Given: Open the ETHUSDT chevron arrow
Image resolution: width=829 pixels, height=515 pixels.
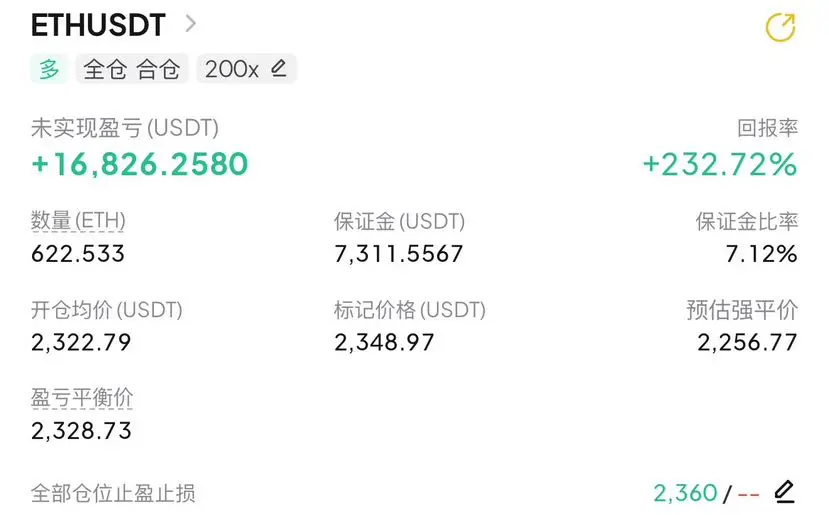Looking at the screenshot, I should click(191, 24).
